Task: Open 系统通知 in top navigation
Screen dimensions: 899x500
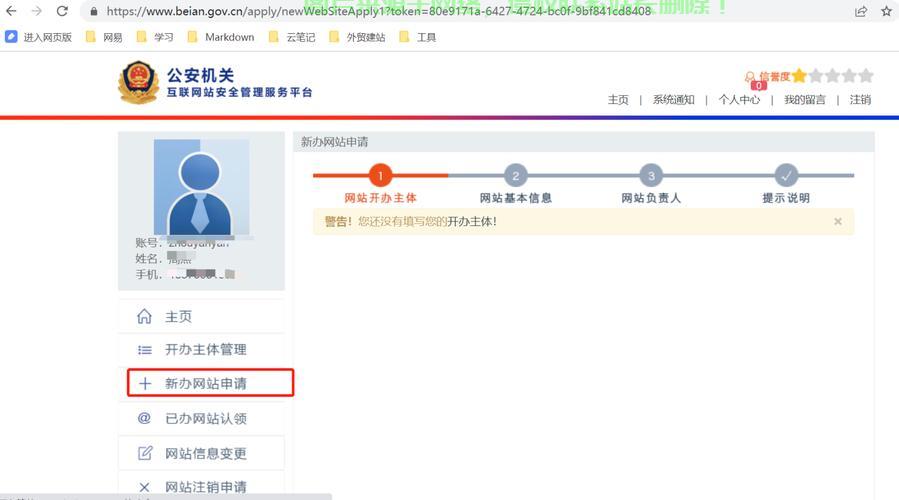Action: pos(674,100)
